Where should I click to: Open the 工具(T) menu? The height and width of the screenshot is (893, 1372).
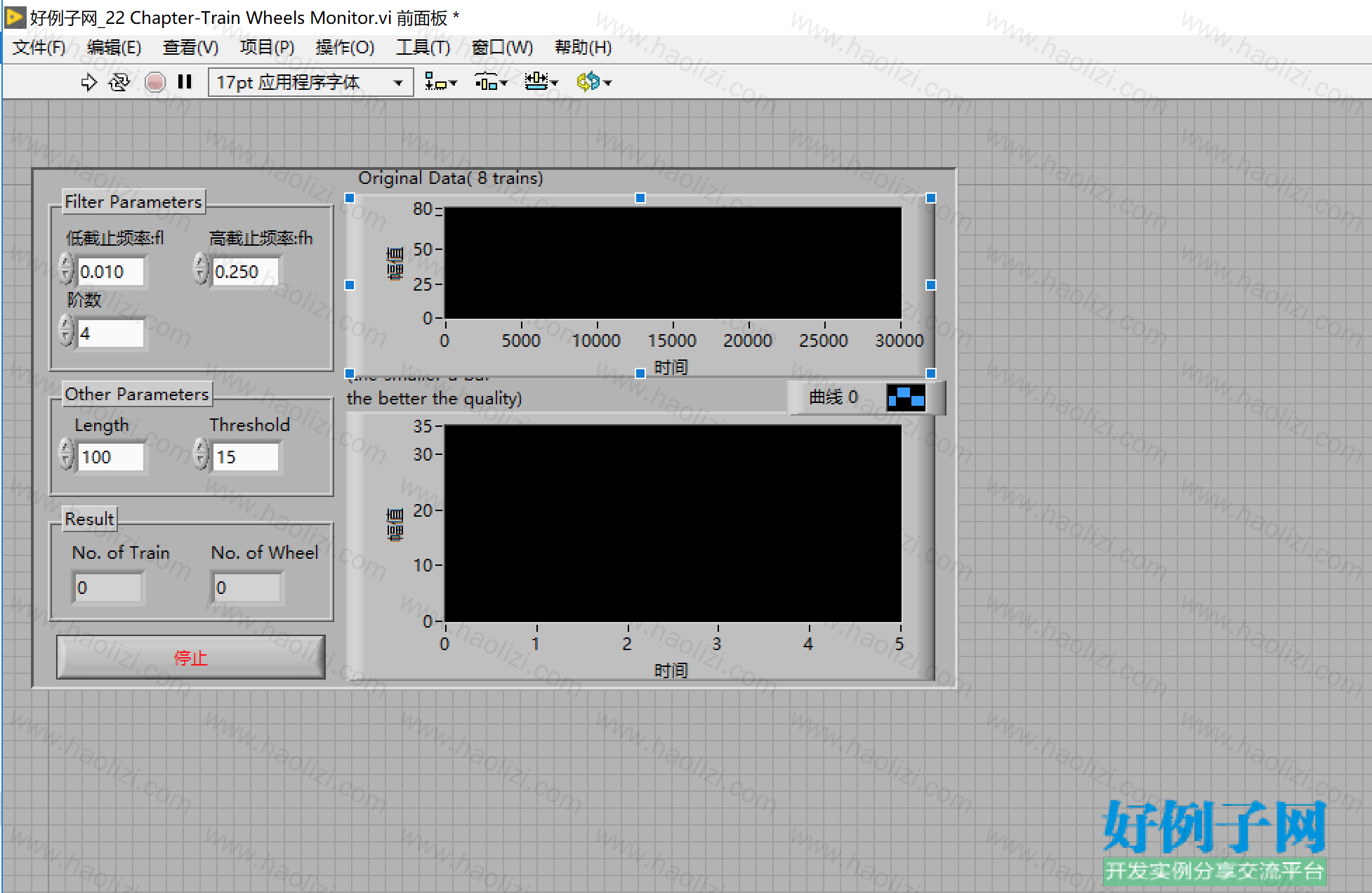[423, 47]
